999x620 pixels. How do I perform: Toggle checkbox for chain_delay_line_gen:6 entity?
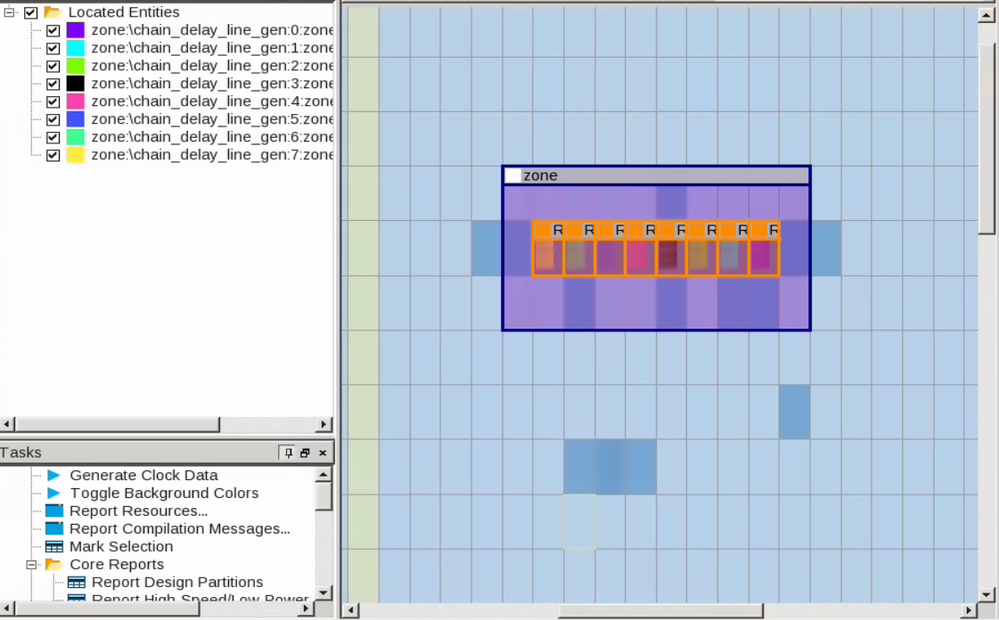54,137
